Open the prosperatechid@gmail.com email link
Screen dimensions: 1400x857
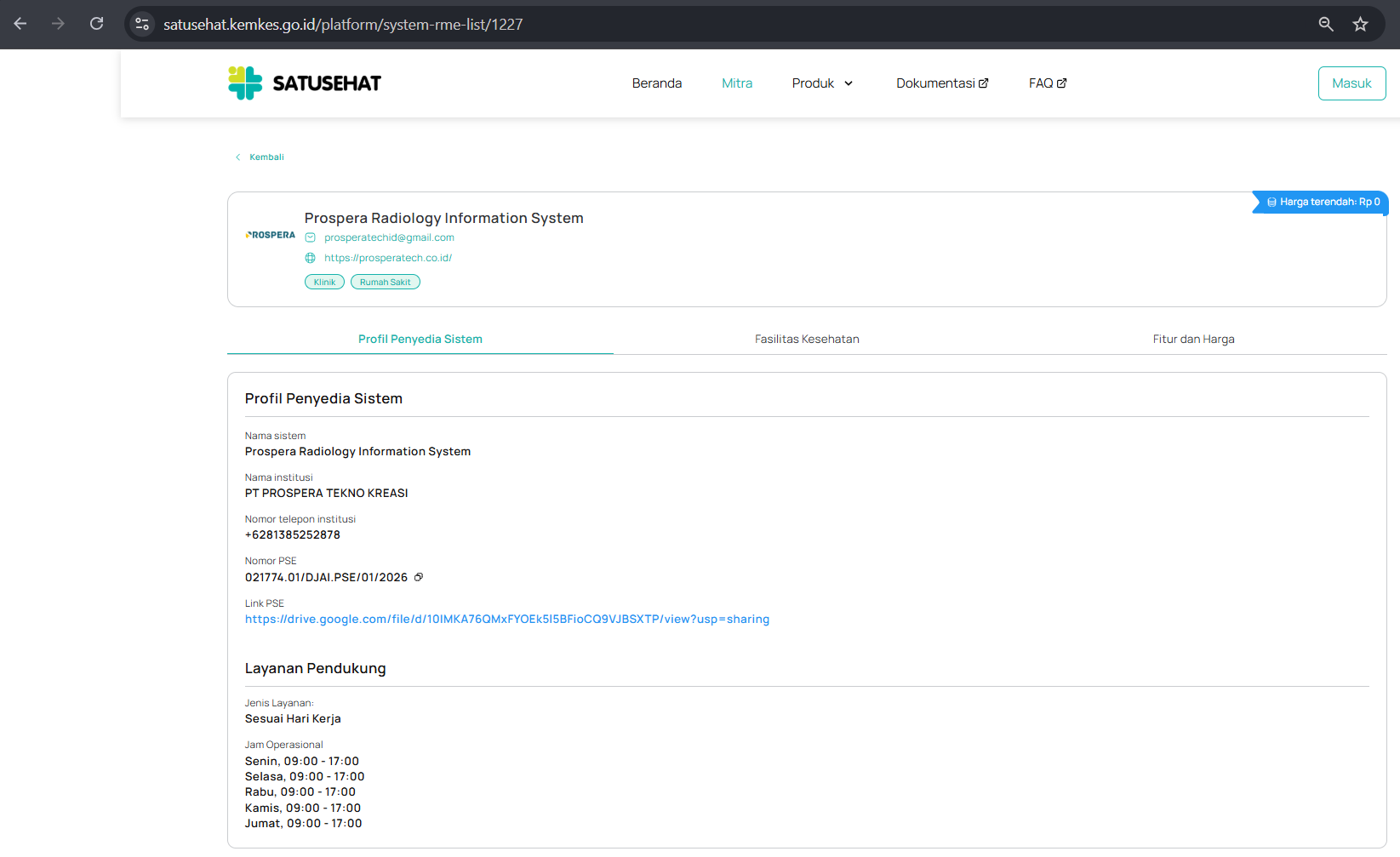(389, 237)
